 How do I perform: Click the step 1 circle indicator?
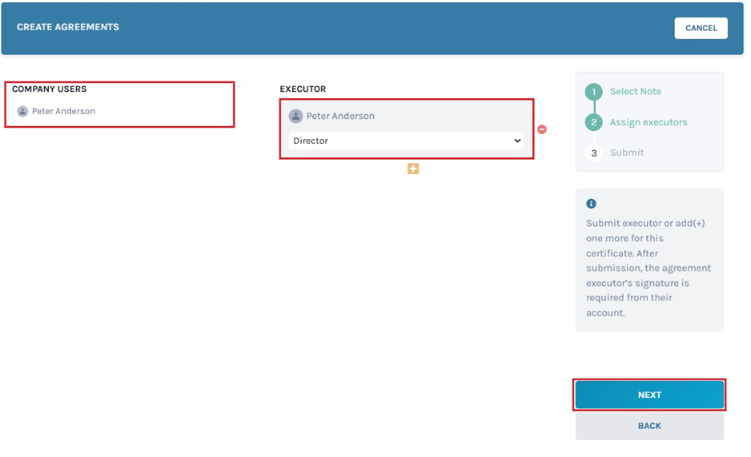tap(593, 91)
